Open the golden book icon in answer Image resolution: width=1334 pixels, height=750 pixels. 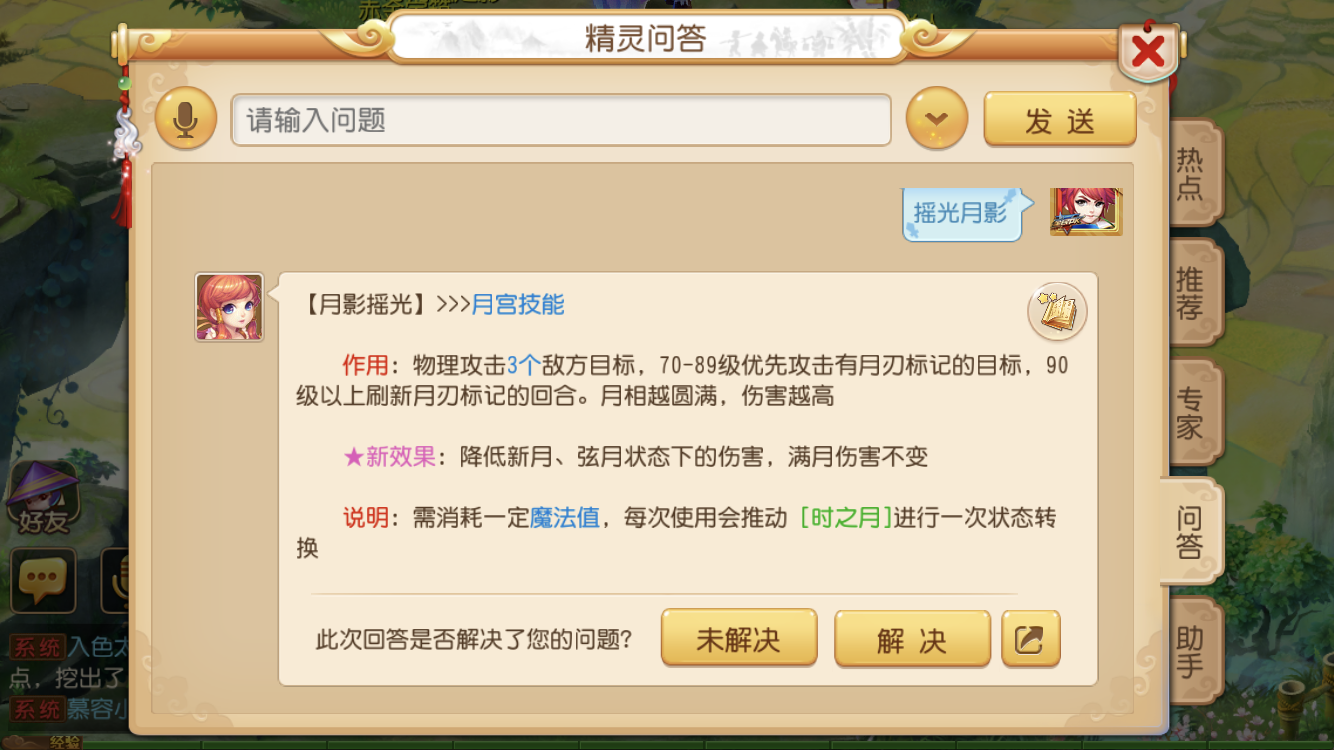(x=1057, y=312)
